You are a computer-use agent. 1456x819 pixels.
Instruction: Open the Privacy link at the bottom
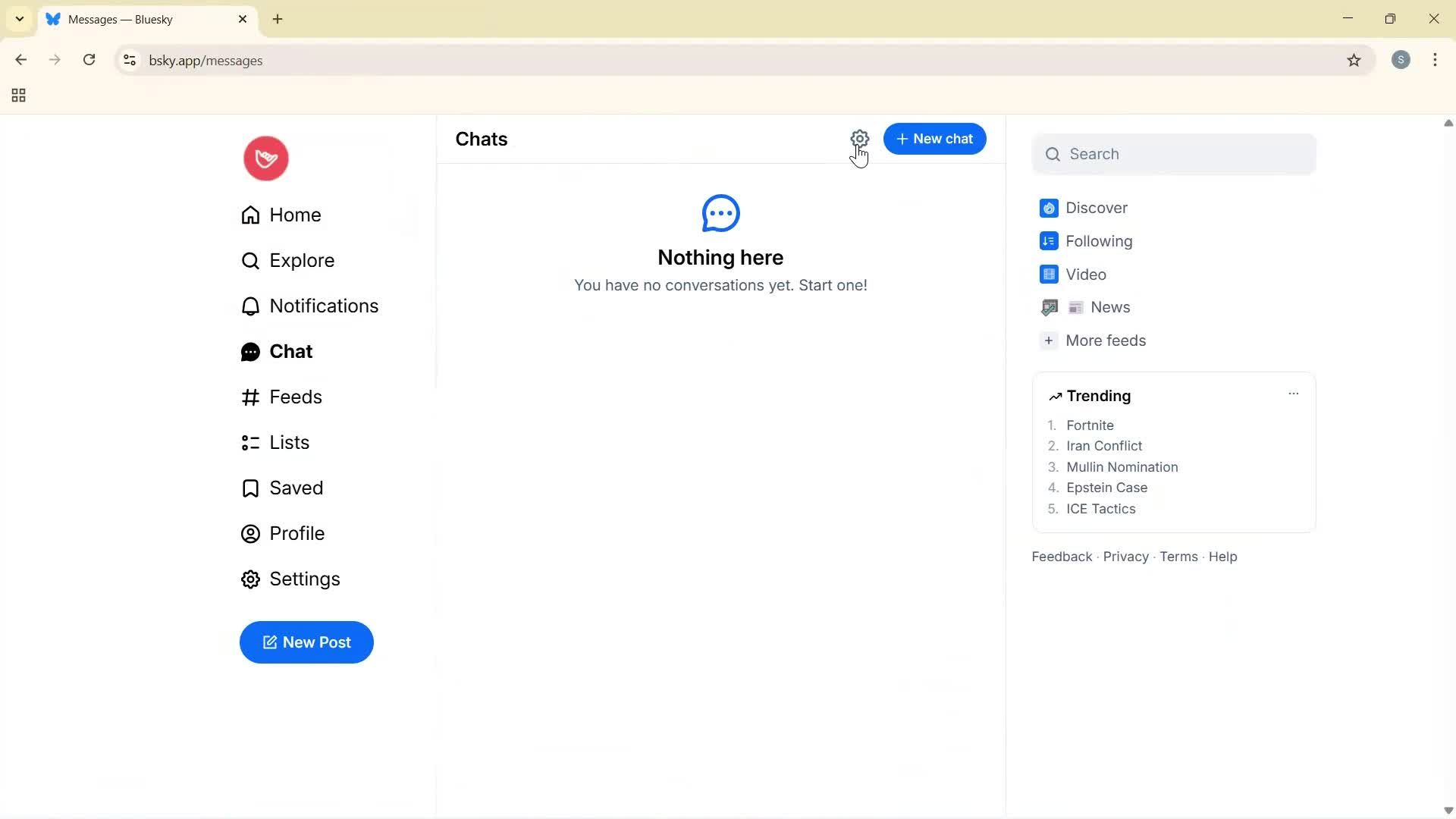(1125, 556)
